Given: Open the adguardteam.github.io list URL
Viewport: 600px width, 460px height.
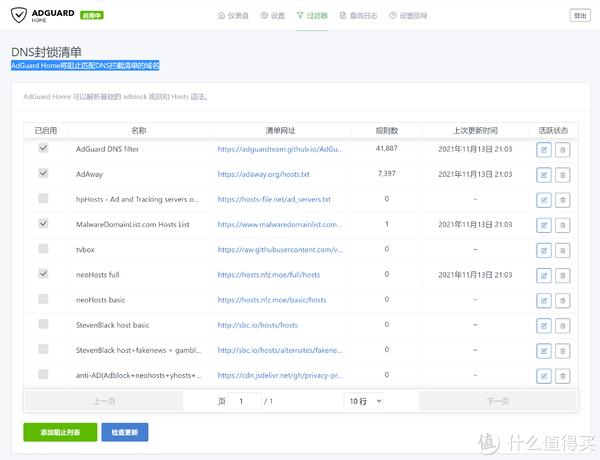Looking at the screenshot, I should 280,149.
